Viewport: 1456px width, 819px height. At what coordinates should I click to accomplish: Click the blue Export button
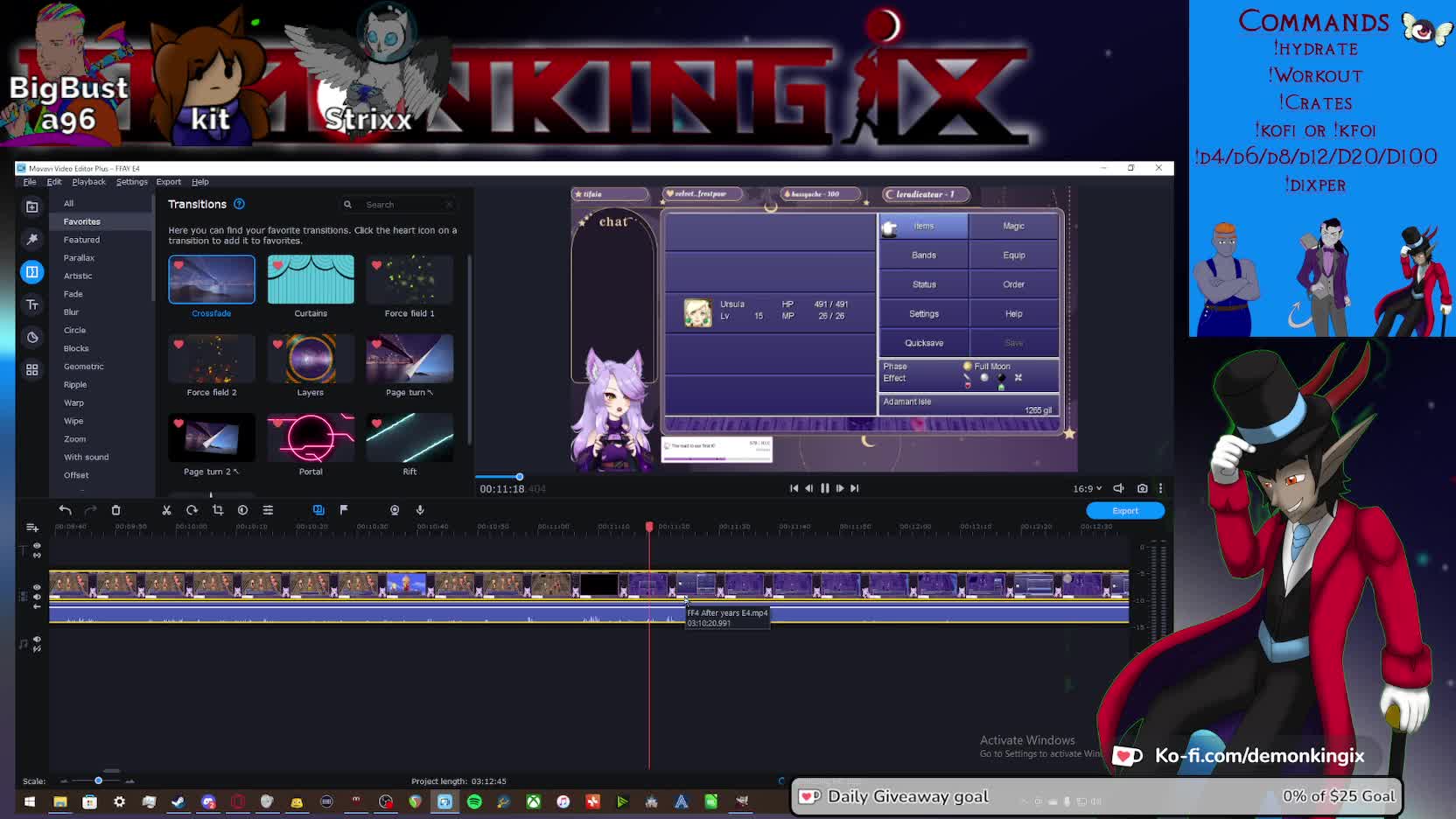click(x=1125, y=511)
